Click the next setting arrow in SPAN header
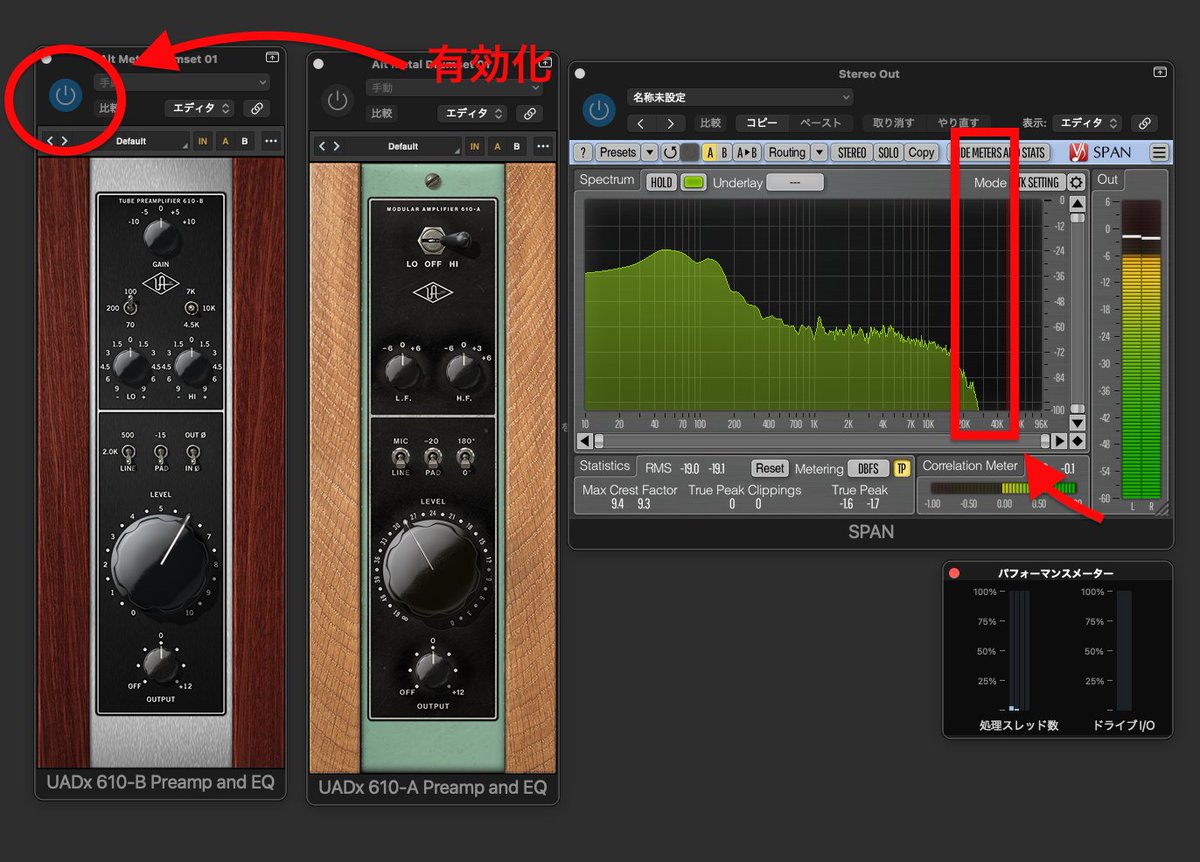Screen dimensions: 1200x862 670,123
